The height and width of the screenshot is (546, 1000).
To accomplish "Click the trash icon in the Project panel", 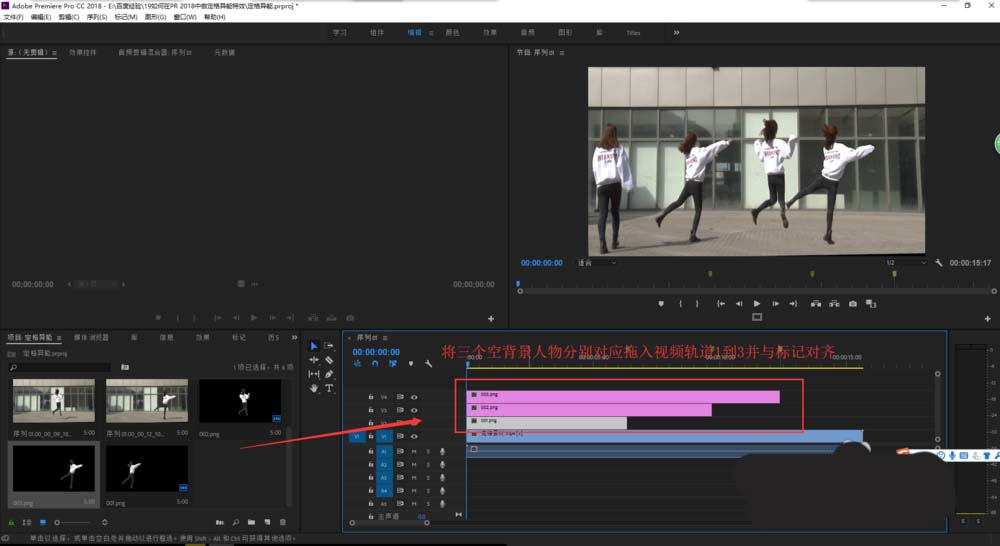I will (x=283, y=522).
